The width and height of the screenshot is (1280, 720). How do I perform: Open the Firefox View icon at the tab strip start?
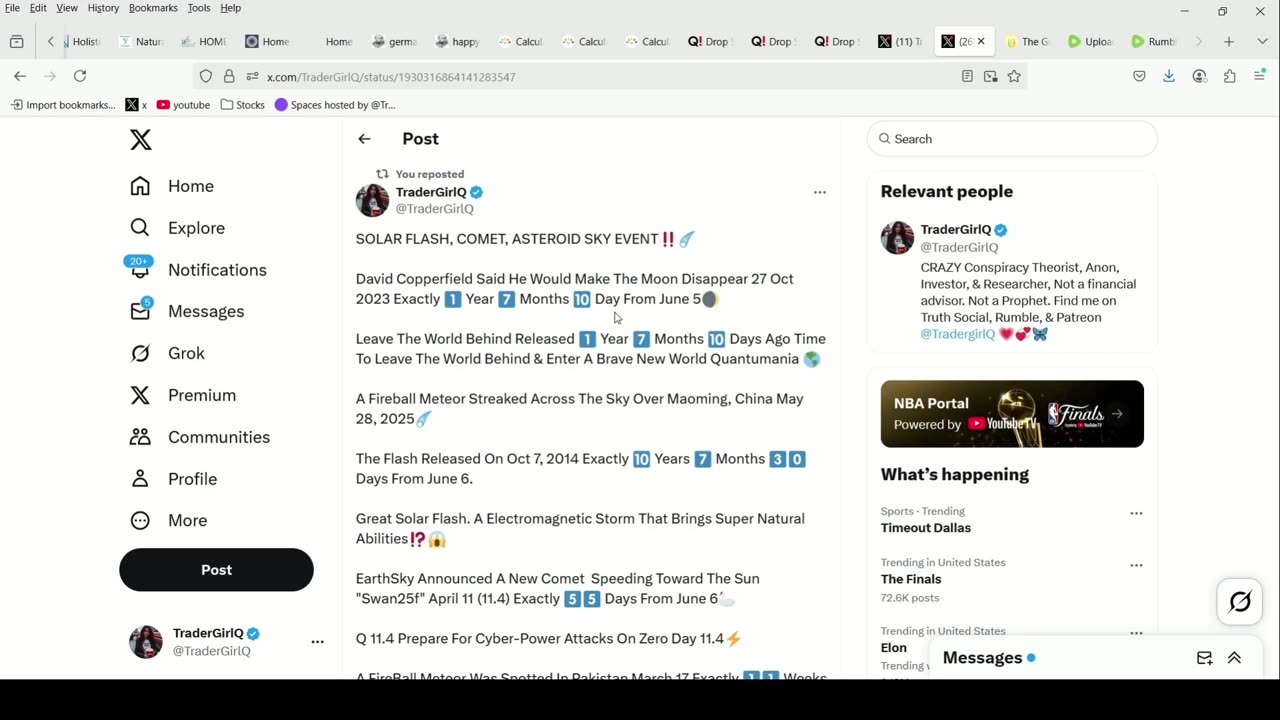[x=17, y=41]
